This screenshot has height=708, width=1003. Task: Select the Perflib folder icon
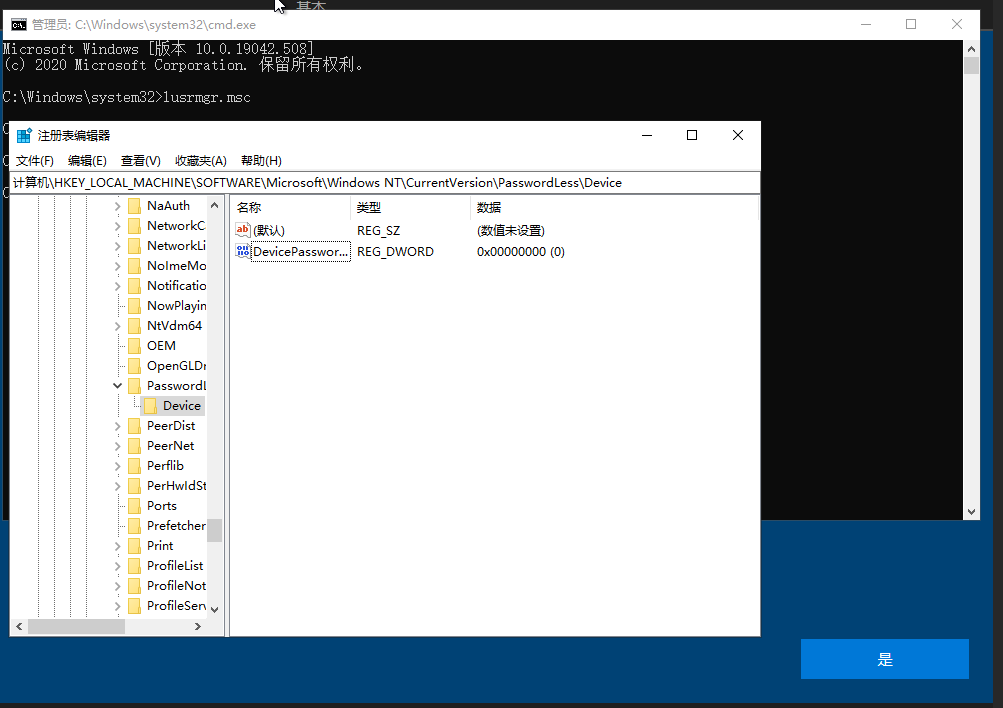point(134,466)
